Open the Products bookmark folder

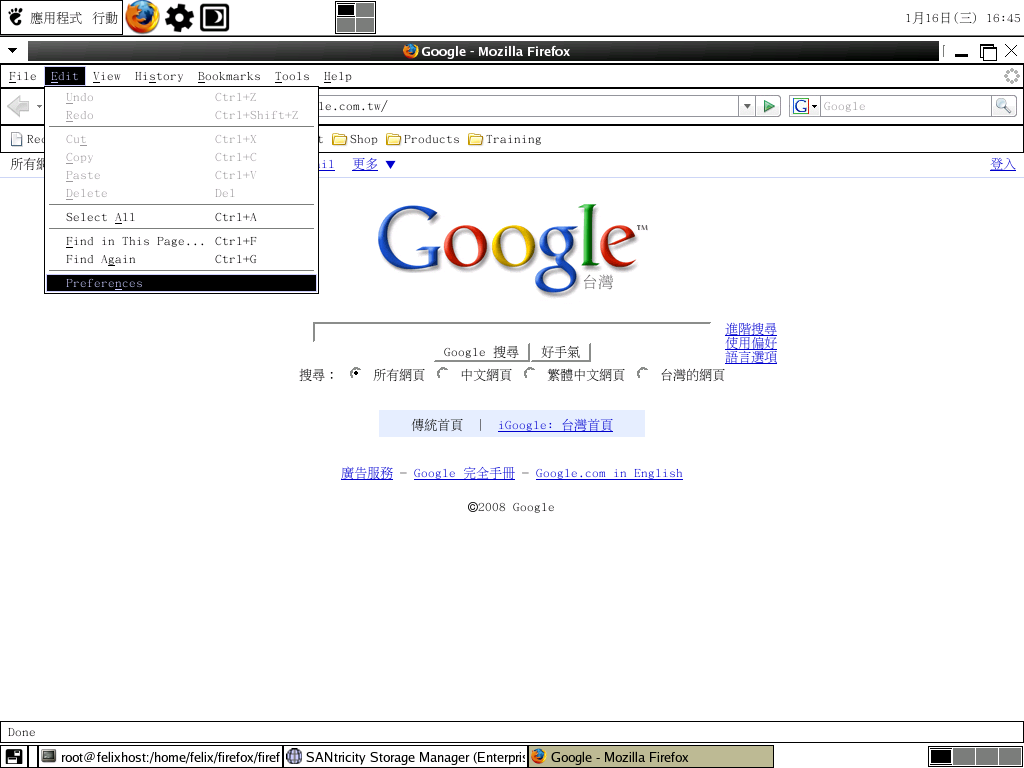tap(423, 139)
